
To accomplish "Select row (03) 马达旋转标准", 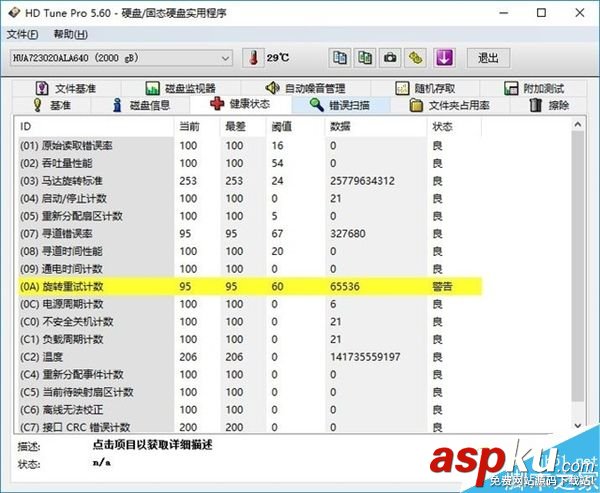I will pos(249,181).
